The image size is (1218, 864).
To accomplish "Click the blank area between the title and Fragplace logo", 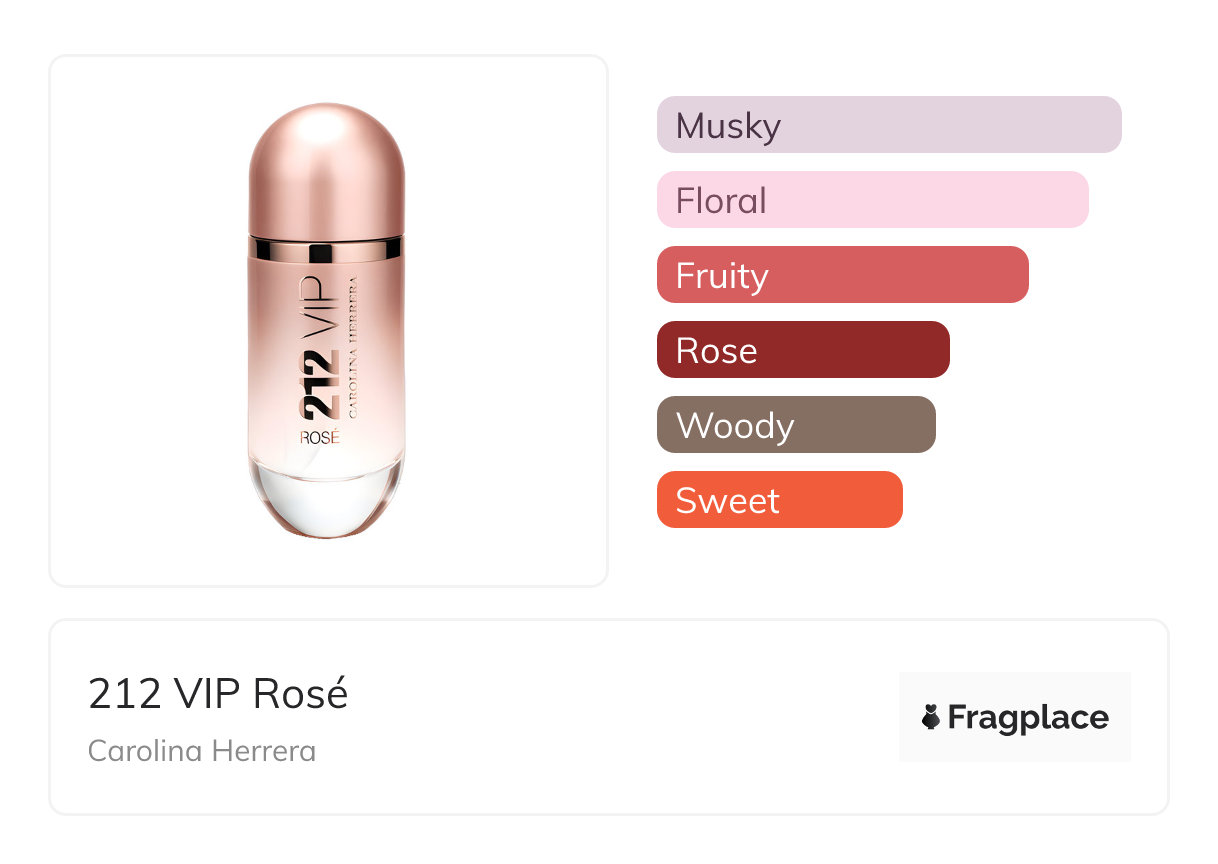I will (620, 718).
